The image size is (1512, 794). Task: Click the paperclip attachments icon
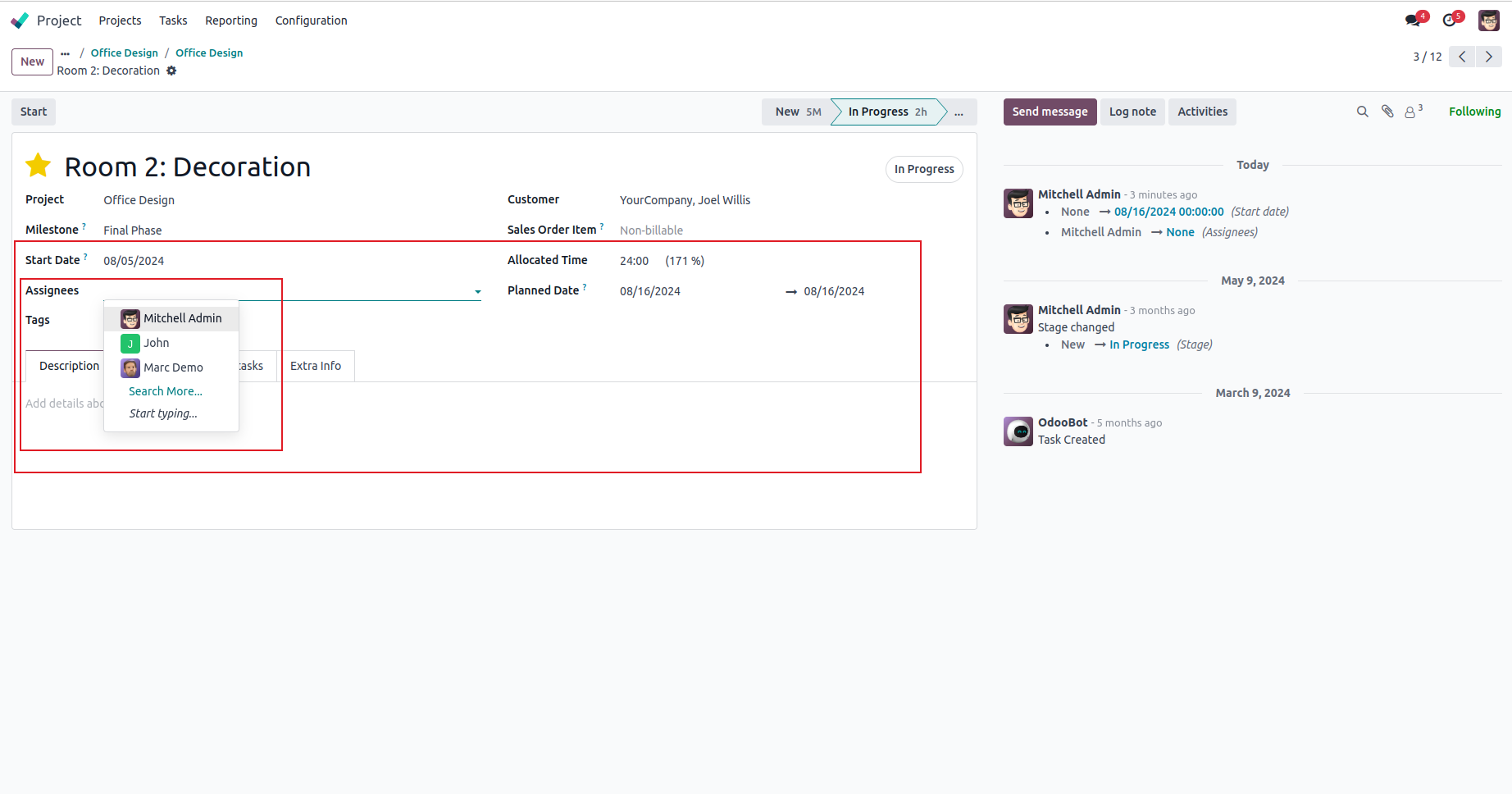1387,112
